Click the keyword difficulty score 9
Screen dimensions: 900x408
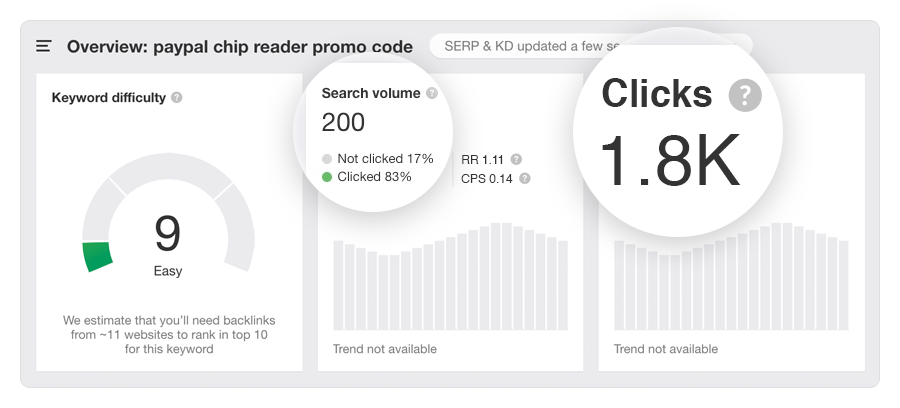168,234
